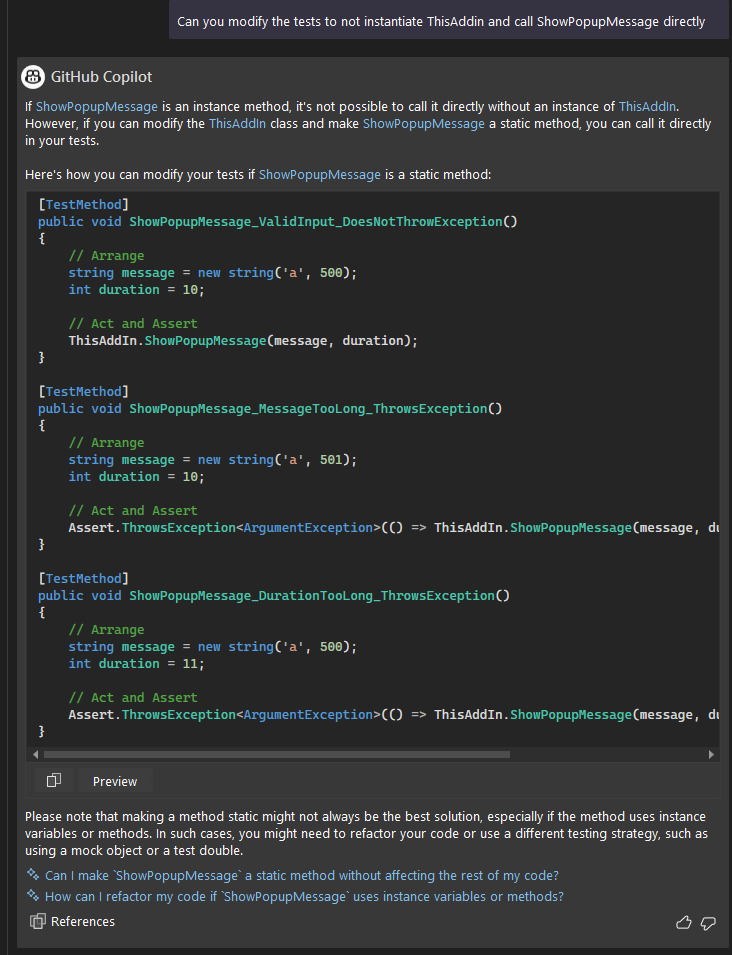Click ShowPopupMessage_DurationTooLong_ThrowsException method name
Viewport: 732px width, 955px height.
pos(312,596)
